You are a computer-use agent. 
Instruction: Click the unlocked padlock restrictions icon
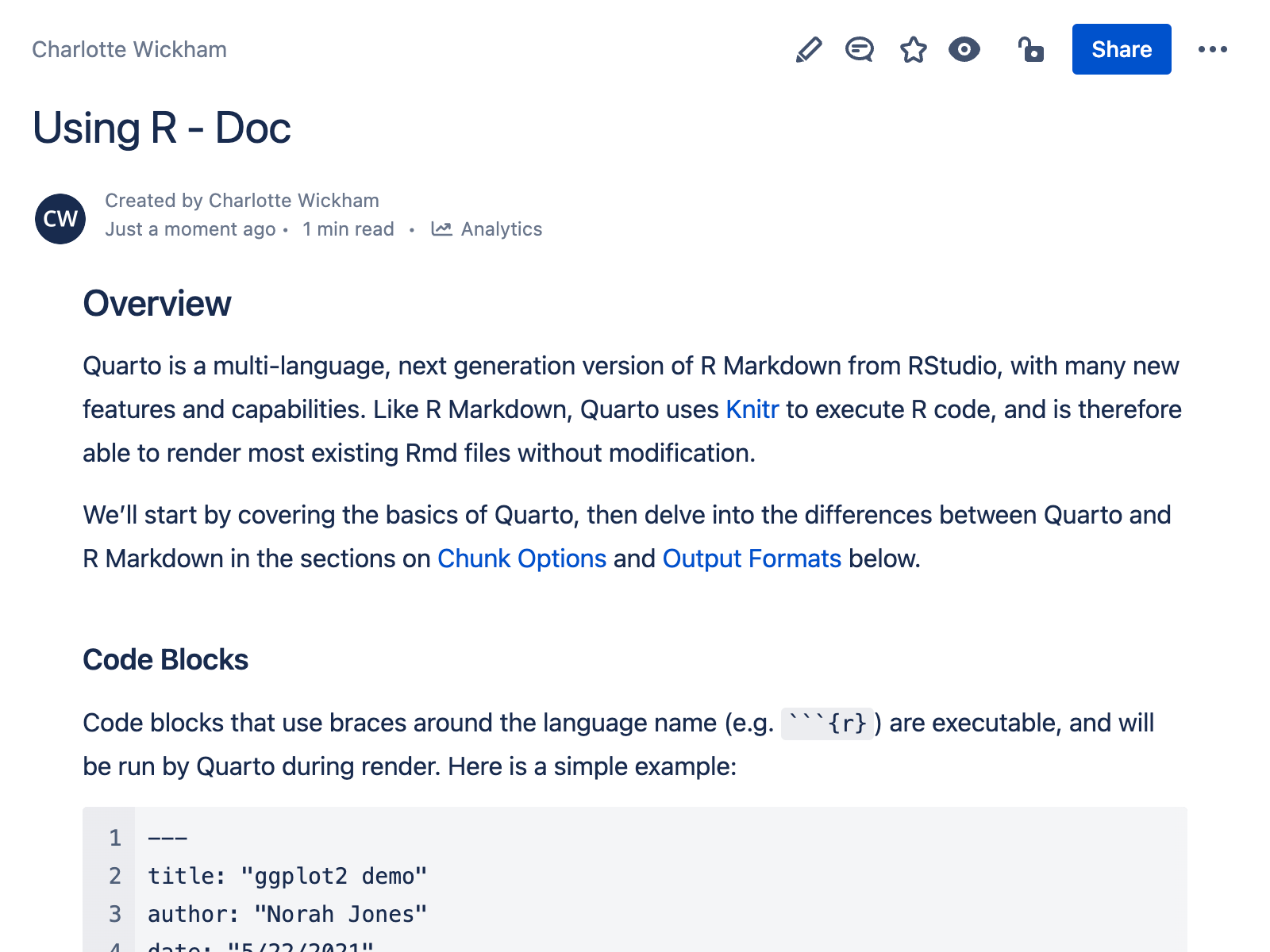pos(1030,49)
